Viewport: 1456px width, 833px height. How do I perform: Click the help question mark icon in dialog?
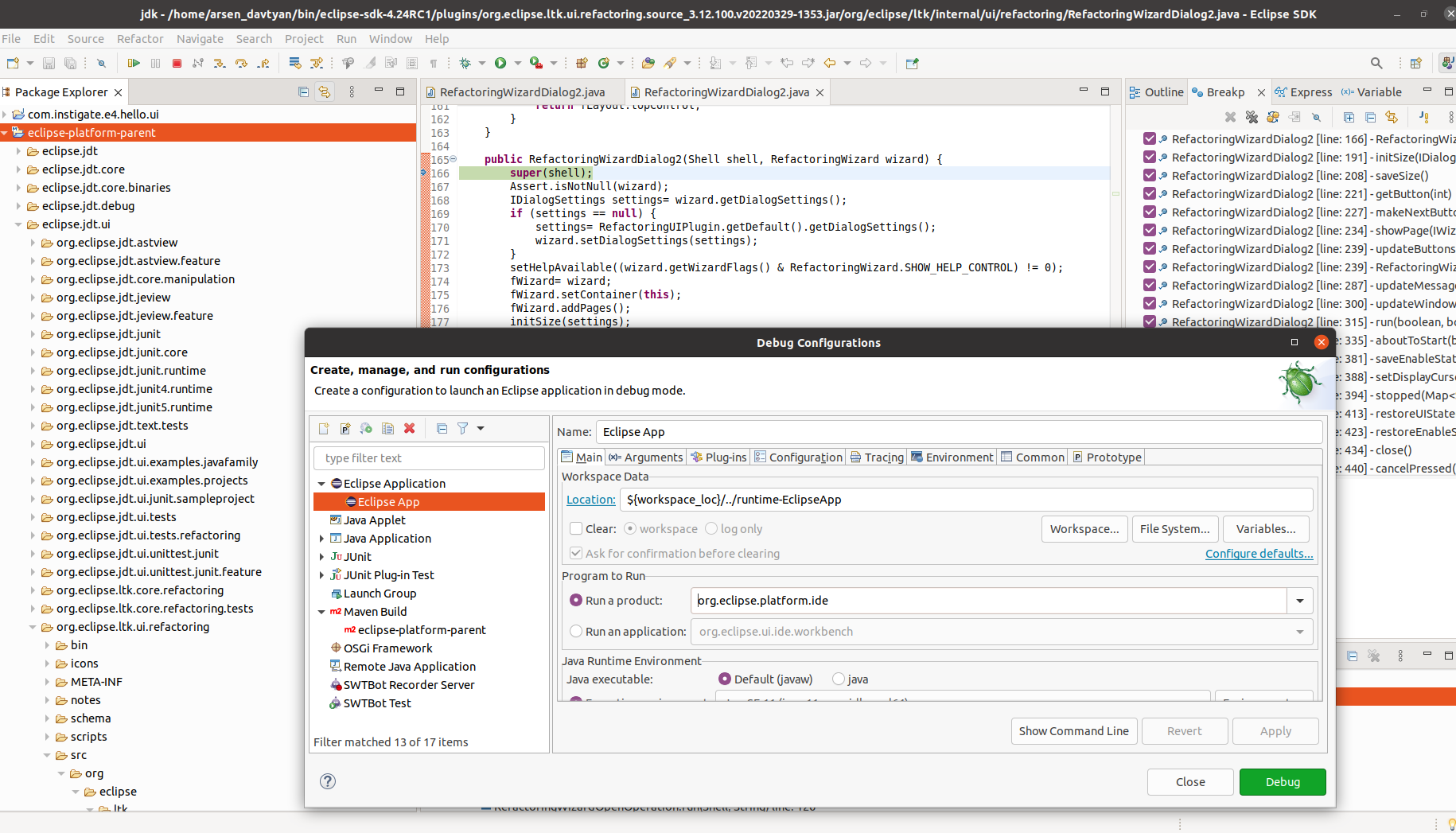point(328,781)
